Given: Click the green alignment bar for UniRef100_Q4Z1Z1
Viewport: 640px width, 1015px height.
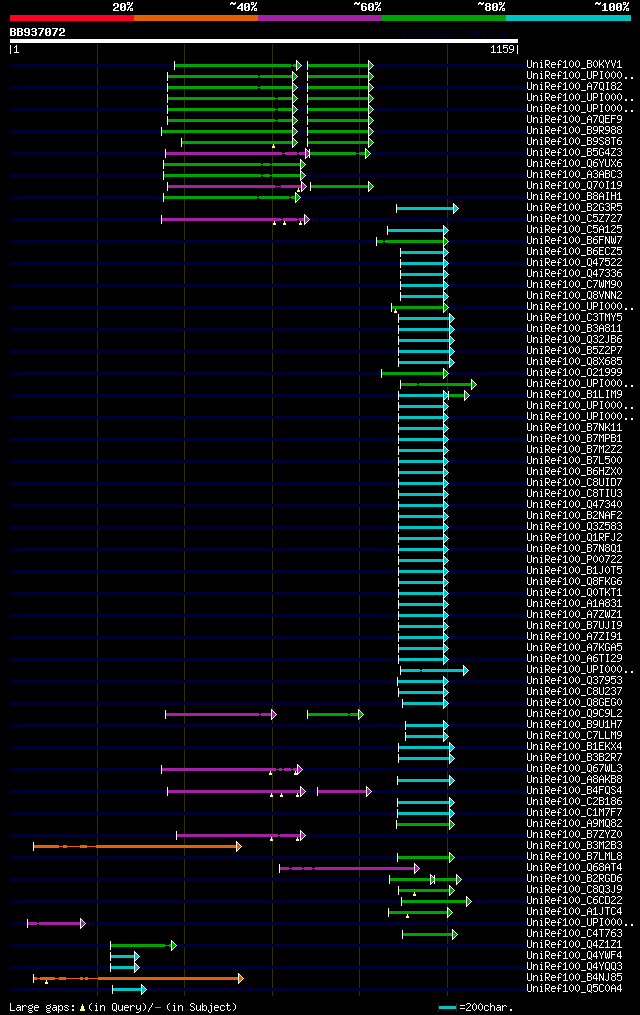Looking at the screenshot, I should (x=144, y=946).
